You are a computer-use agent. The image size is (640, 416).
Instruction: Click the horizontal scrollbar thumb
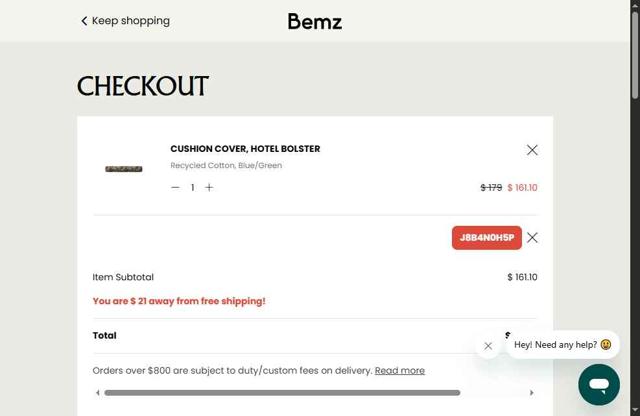tap(282, 393)
